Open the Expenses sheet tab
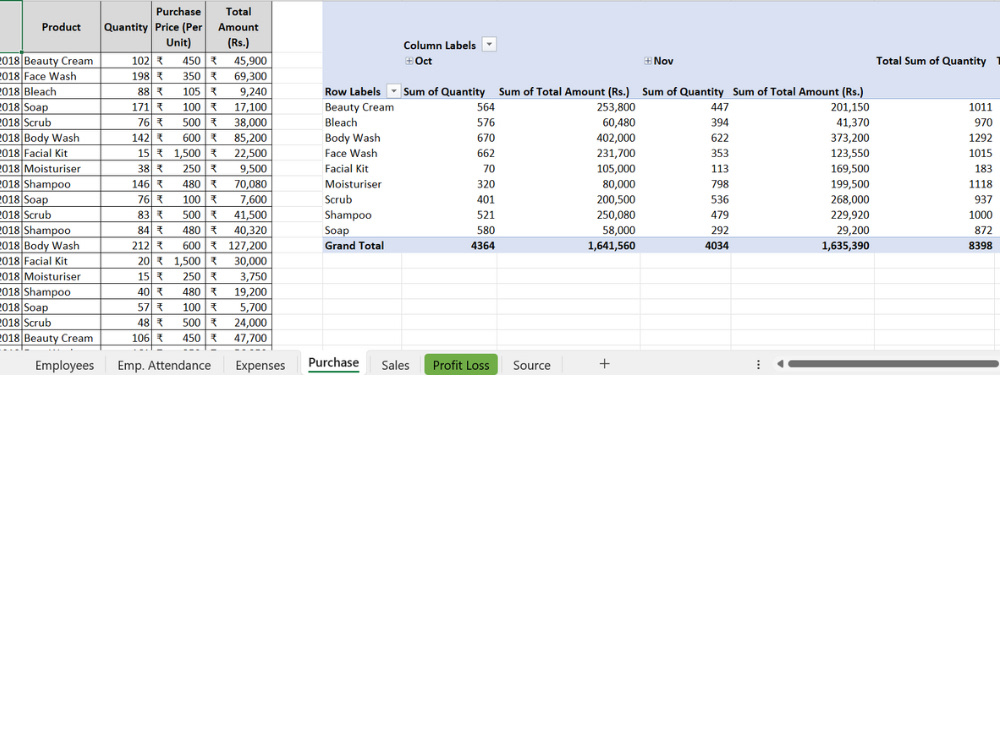This screenshot has height=750, width=1000. 260,365
